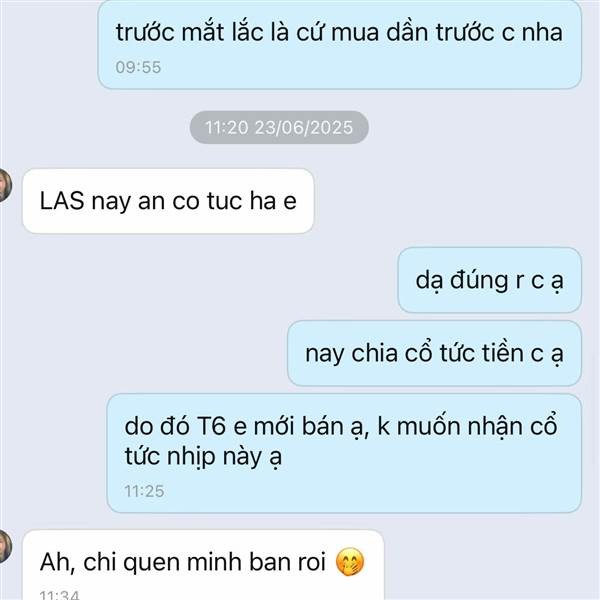Image resolution: width=600 pixels, height=600 pixels.
Task: Tap the sender avatar beside the LAS message
Action: (5, 185)
